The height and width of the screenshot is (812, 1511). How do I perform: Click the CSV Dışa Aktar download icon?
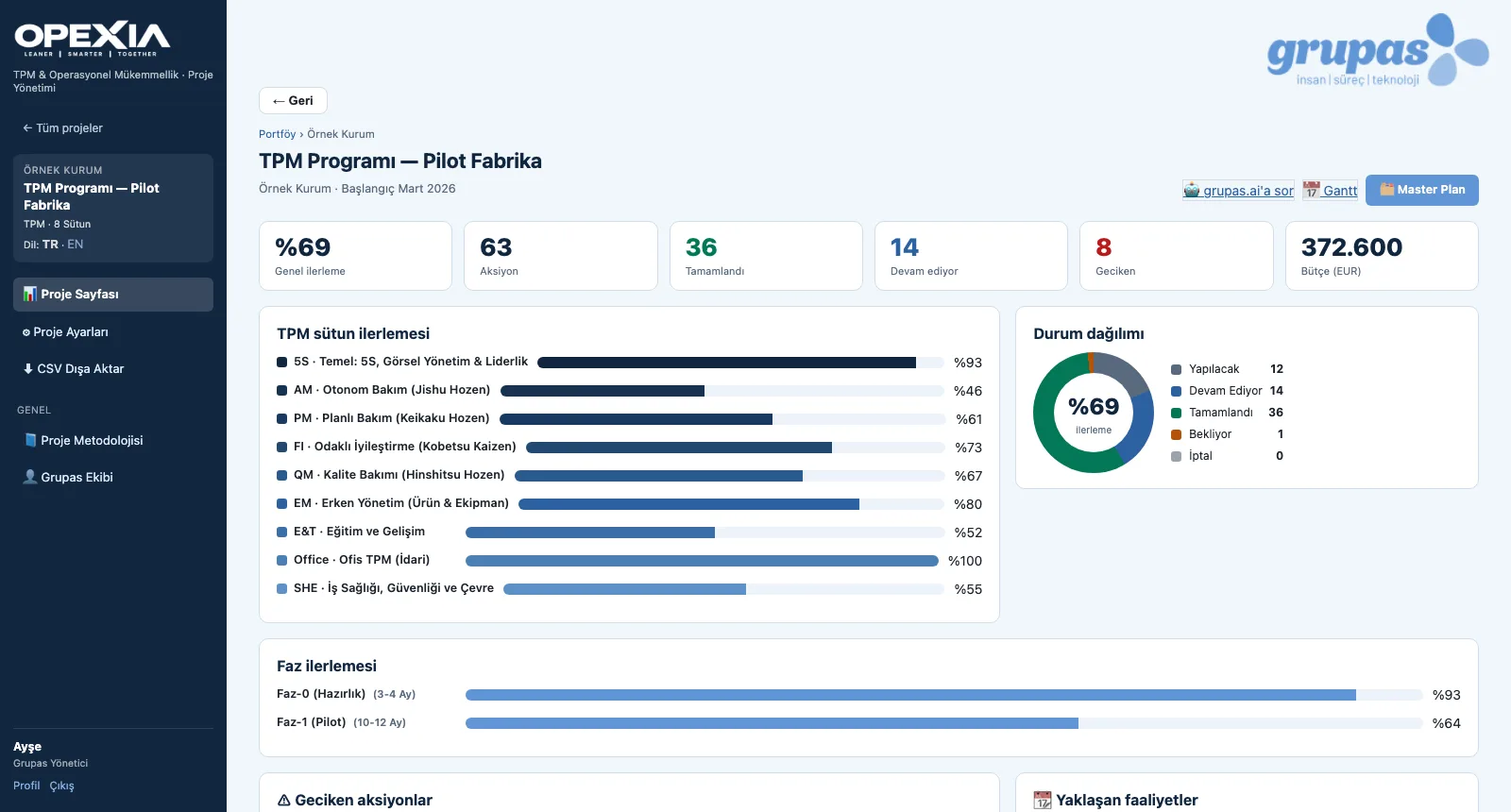click(x=28, y=369)
